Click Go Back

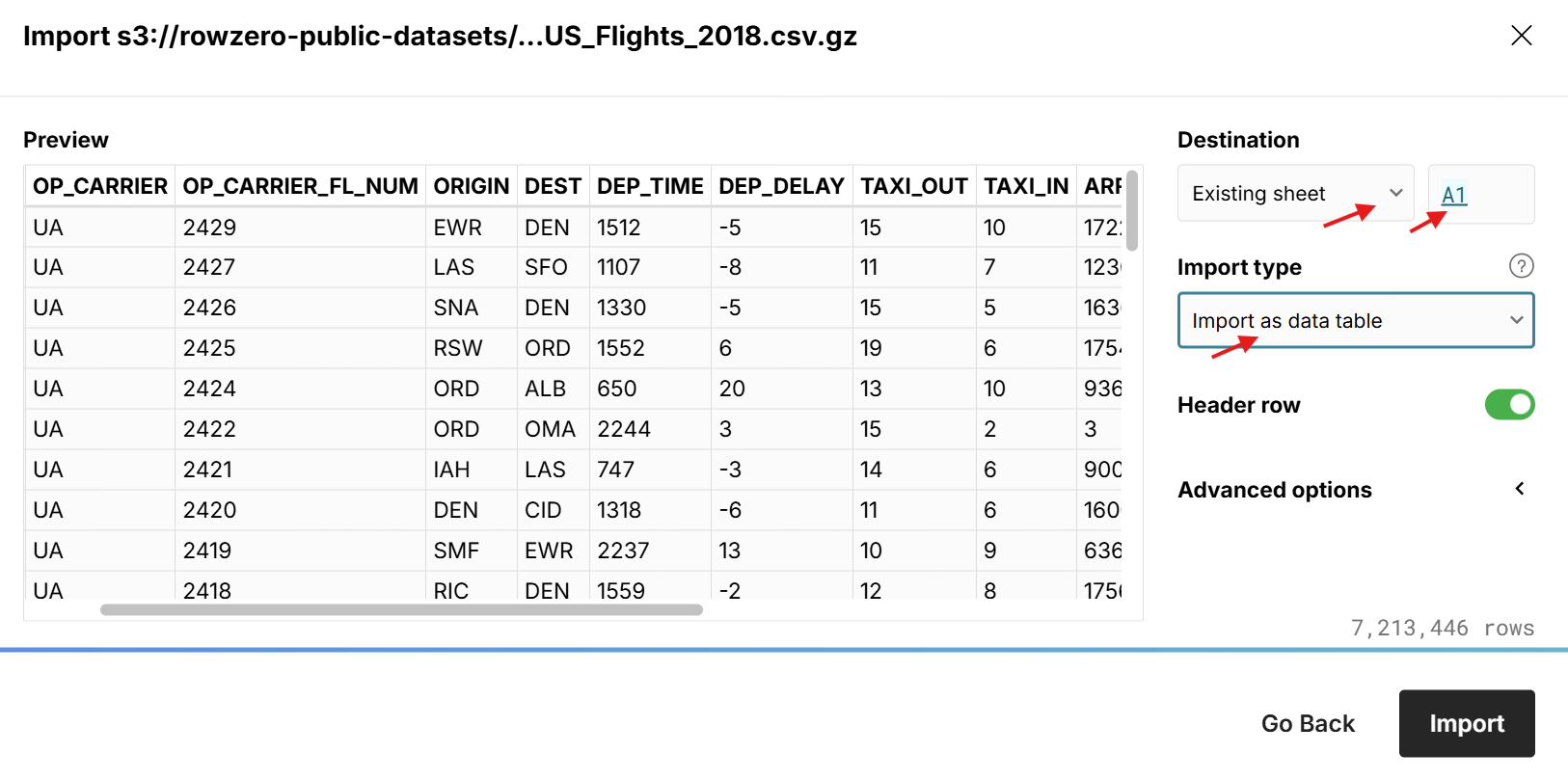pyautogui.click(x=1308, y=723)
